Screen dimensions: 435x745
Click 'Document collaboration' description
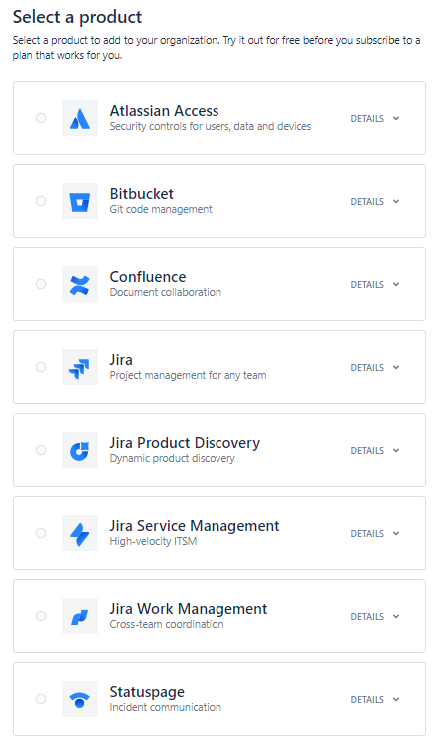click(165, 292)
